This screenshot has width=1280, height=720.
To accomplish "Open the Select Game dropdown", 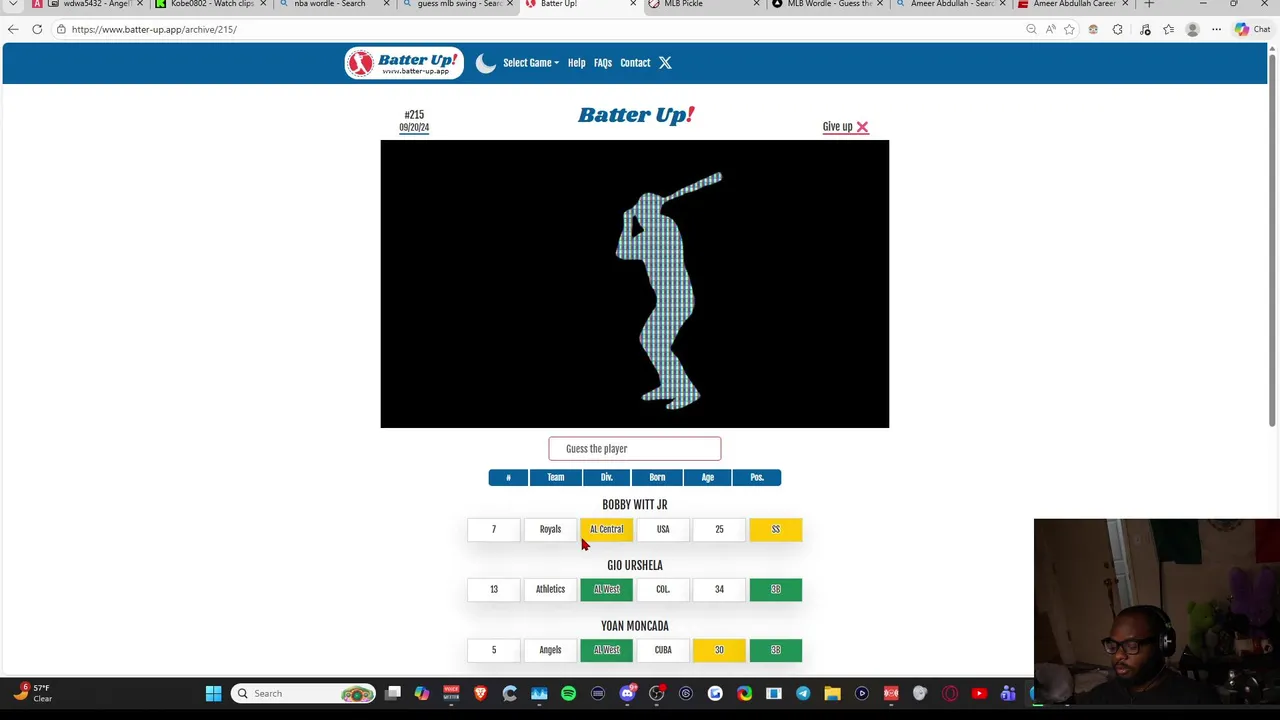I will [x=531, y=63].
